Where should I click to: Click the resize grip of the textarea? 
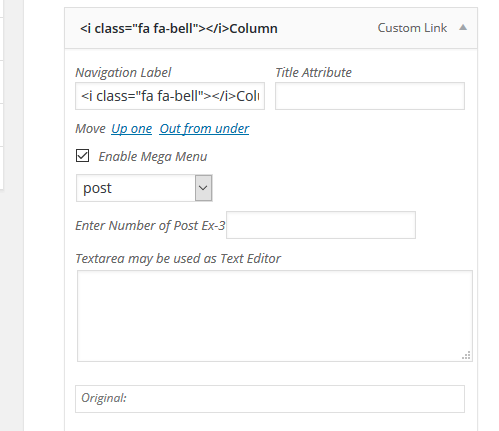466,355
